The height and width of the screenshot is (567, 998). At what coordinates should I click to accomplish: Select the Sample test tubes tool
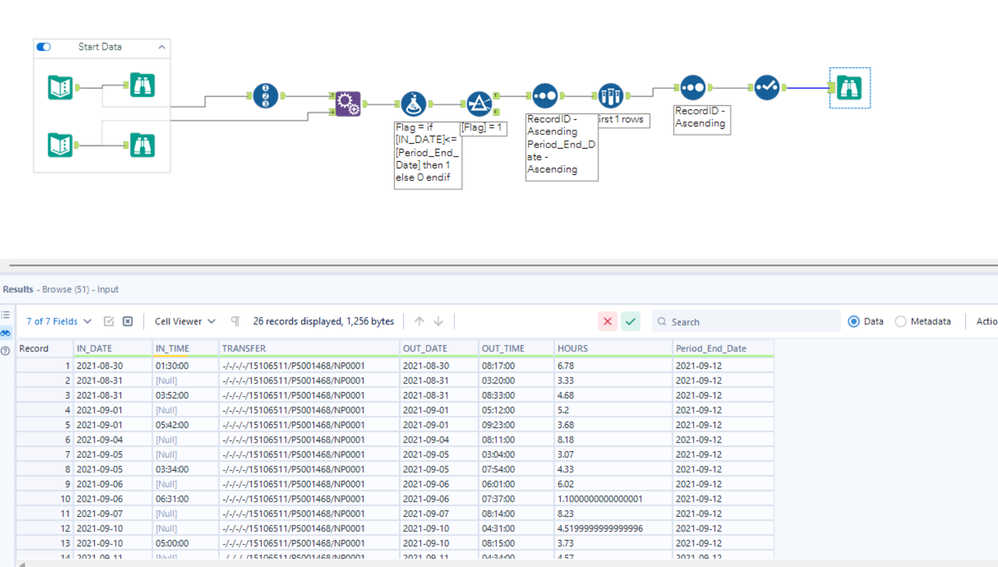(610, 95)
